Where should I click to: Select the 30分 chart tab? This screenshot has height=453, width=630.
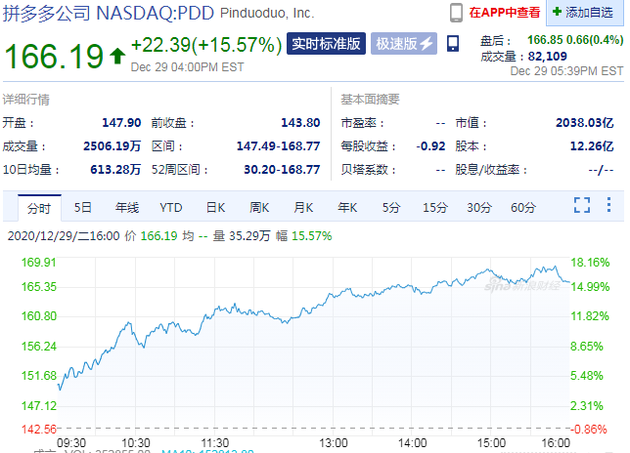[479, 207]
